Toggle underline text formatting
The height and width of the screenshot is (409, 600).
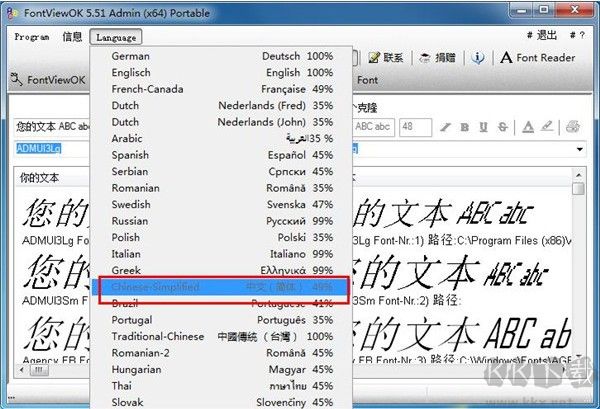pos(482,127)
